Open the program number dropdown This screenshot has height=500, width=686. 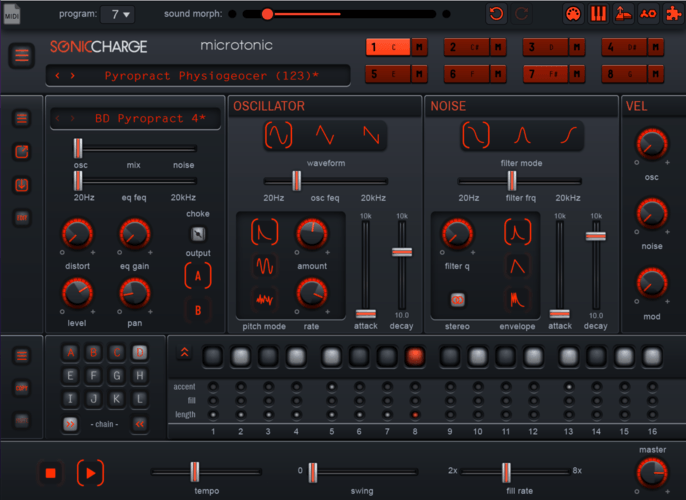tap(117, 14)
